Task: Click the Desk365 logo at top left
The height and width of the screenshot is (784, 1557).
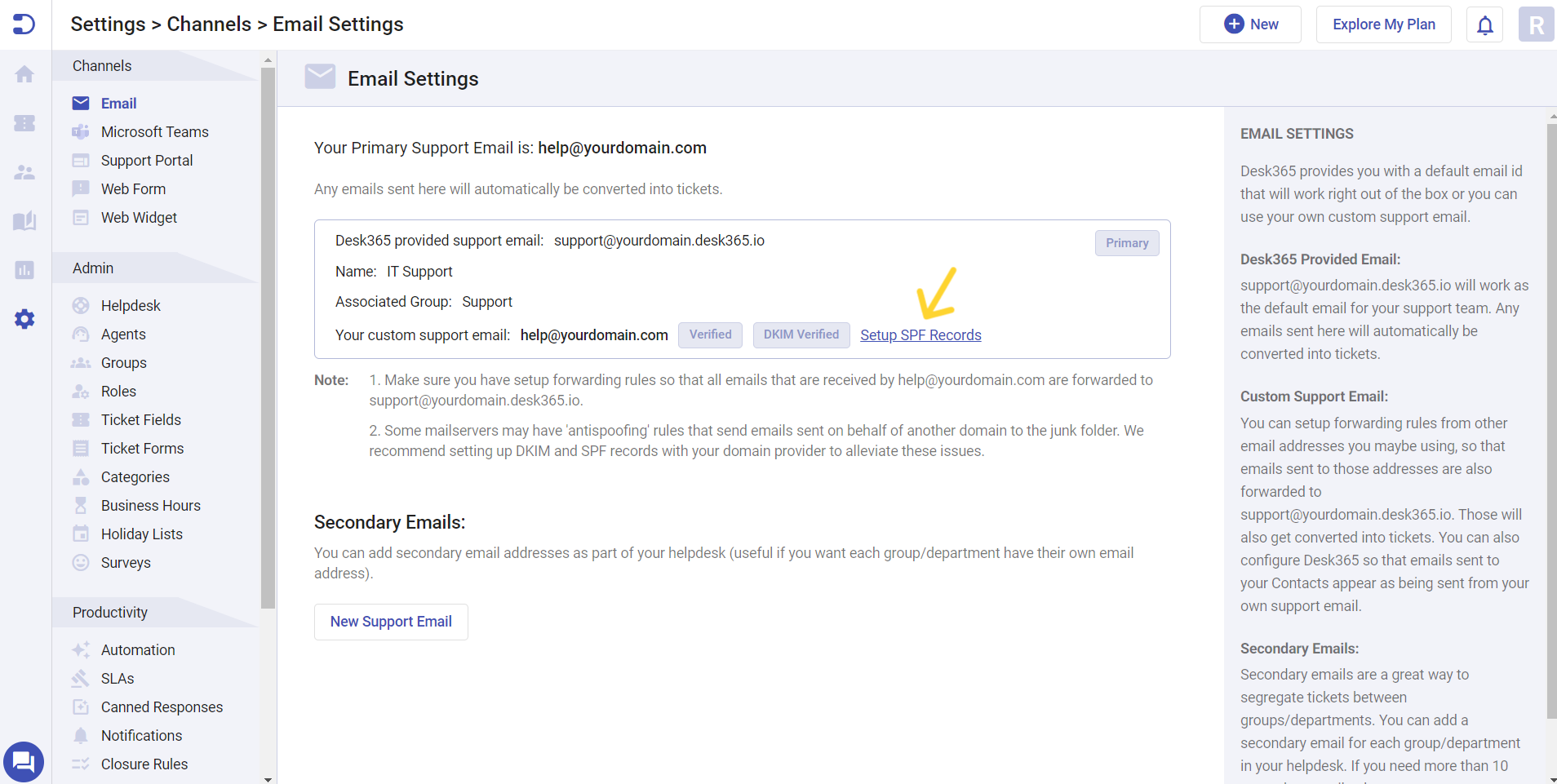Action: pyautogui.click(x=24, y=24)
